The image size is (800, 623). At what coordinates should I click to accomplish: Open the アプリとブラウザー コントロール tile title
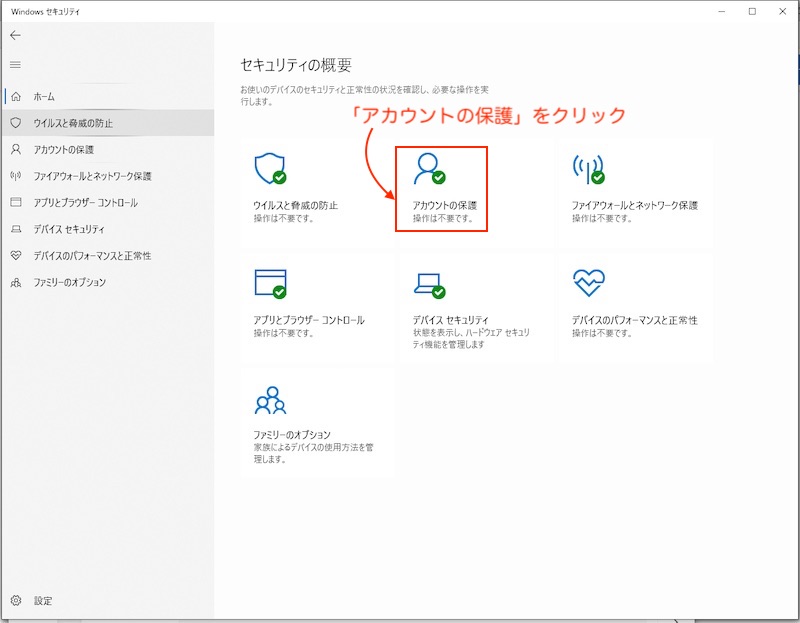pyautogui.click(x=309, y=320)
